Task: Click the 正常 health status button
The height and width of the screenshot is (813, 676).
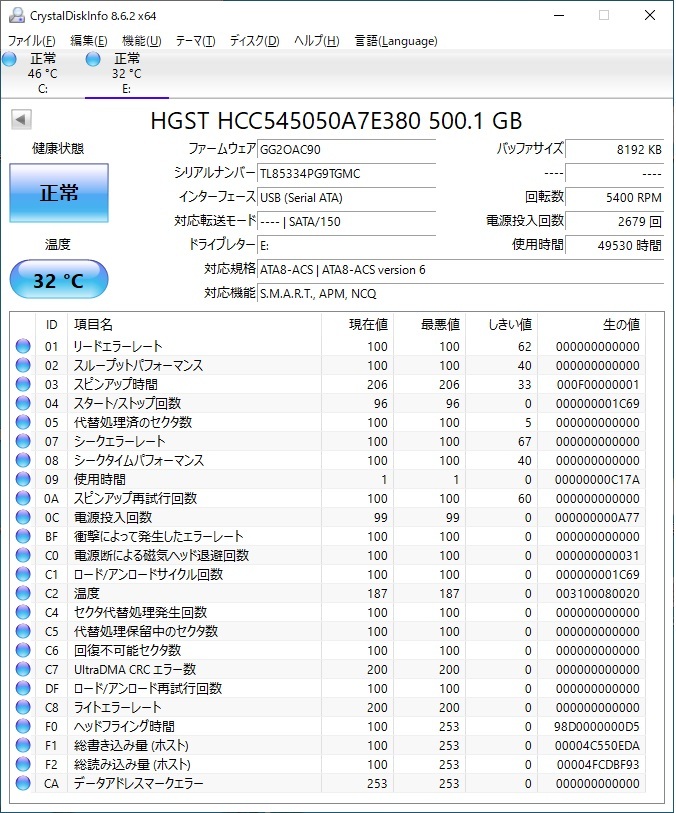Action: pyautogui.click(x=59, y=193)
